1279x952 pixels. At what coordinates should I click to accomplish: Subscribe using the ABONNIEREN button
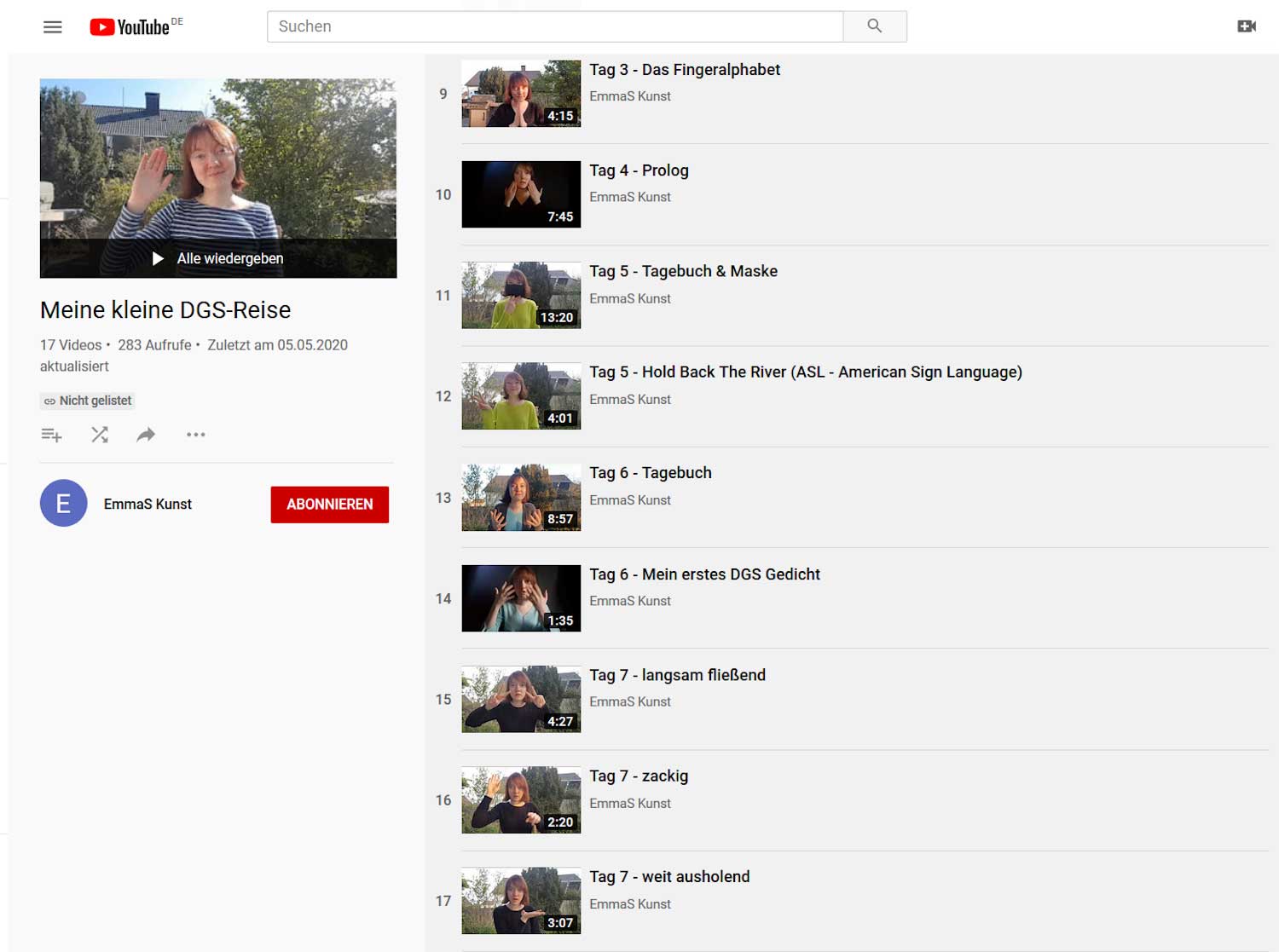pos(330,505)
